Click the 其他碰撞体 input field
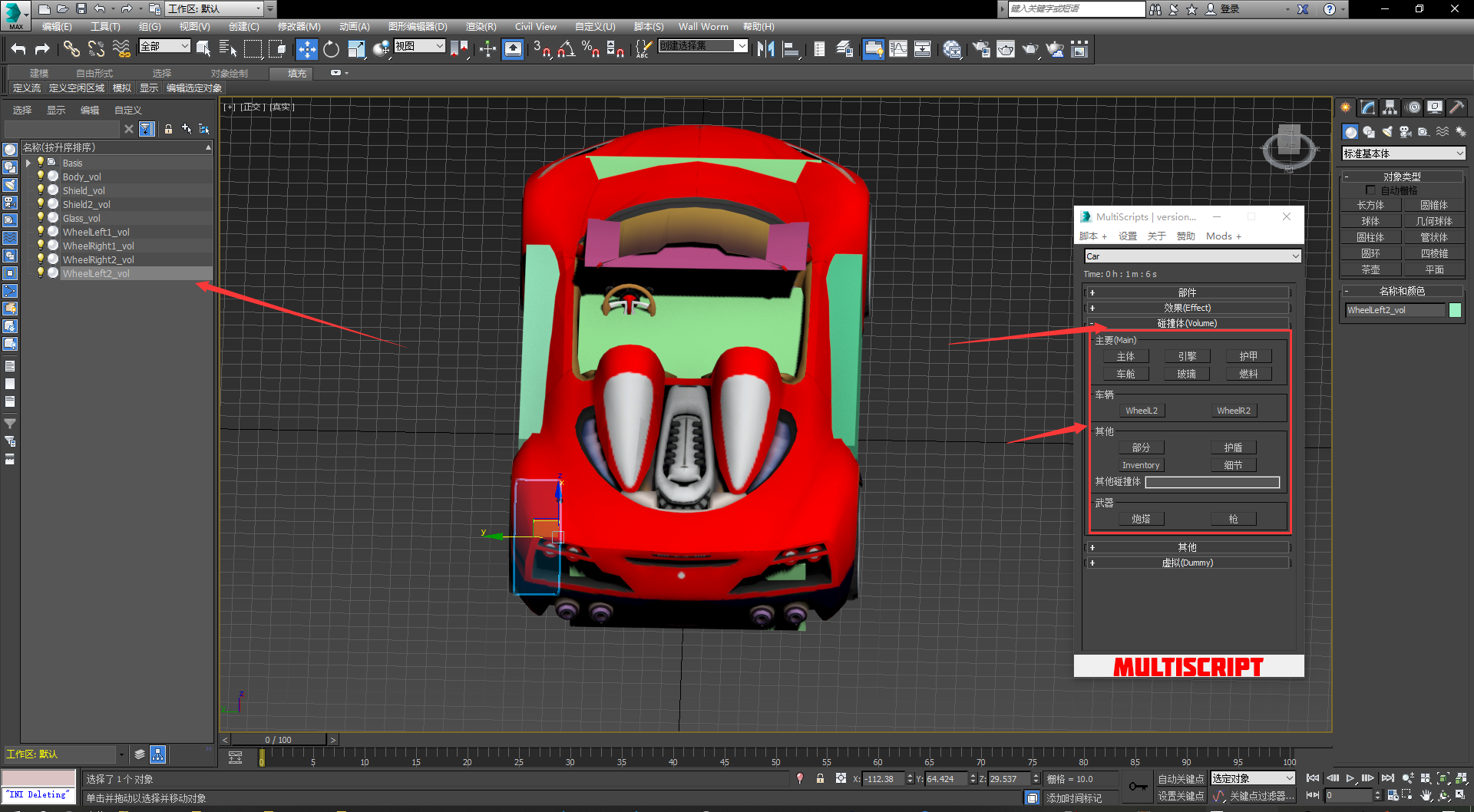 point(1212,482)
